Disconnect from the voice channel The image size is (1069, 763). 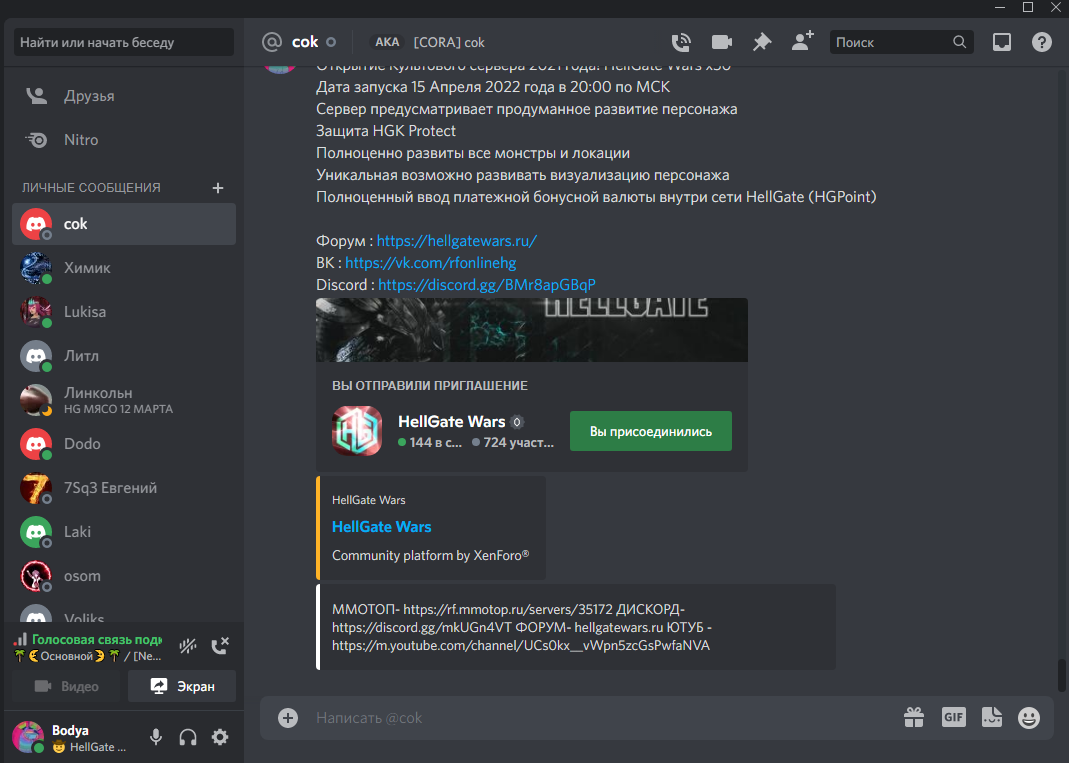[x=220, y=646]
